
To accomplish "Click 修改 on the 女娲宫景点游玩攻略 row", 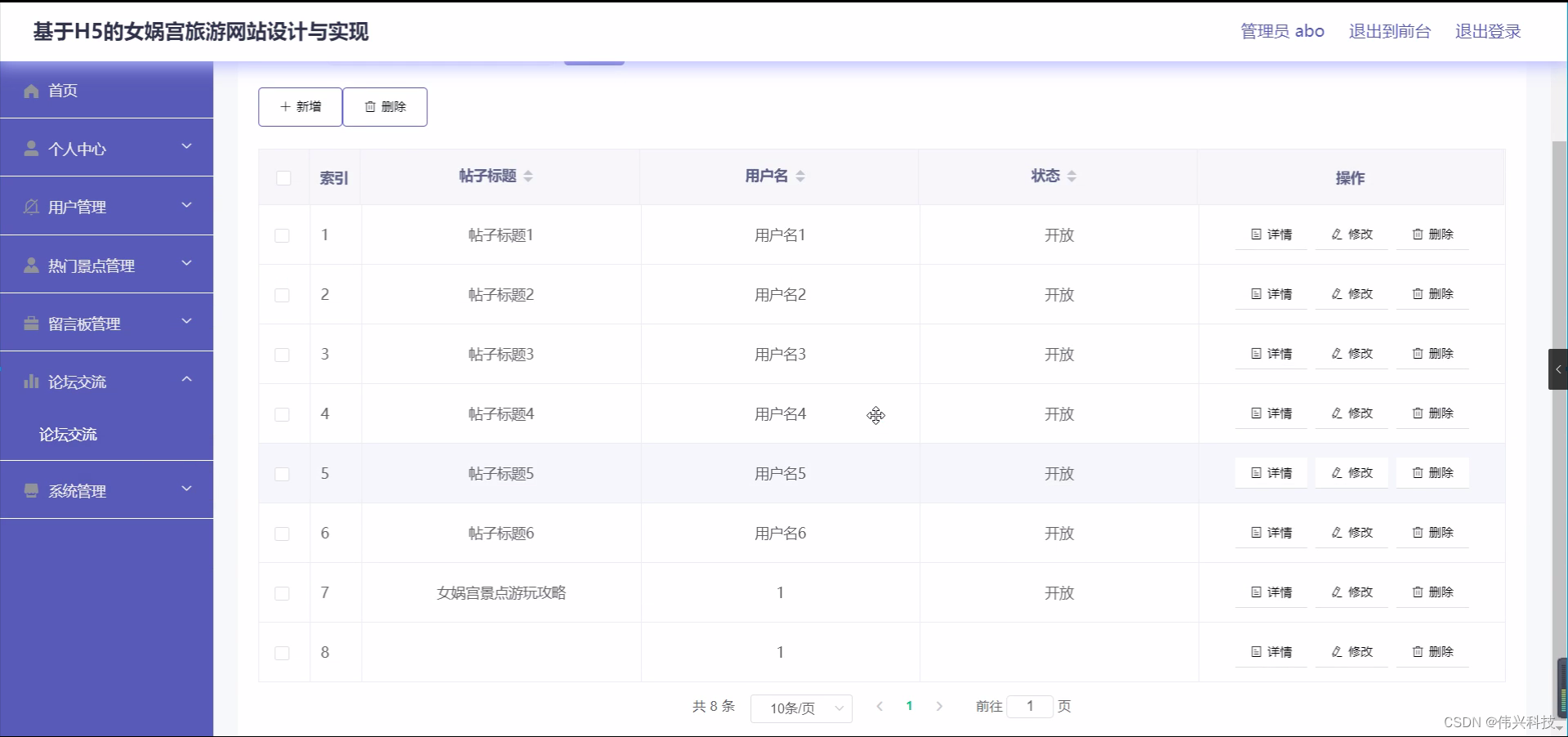I will point(1351,592).
